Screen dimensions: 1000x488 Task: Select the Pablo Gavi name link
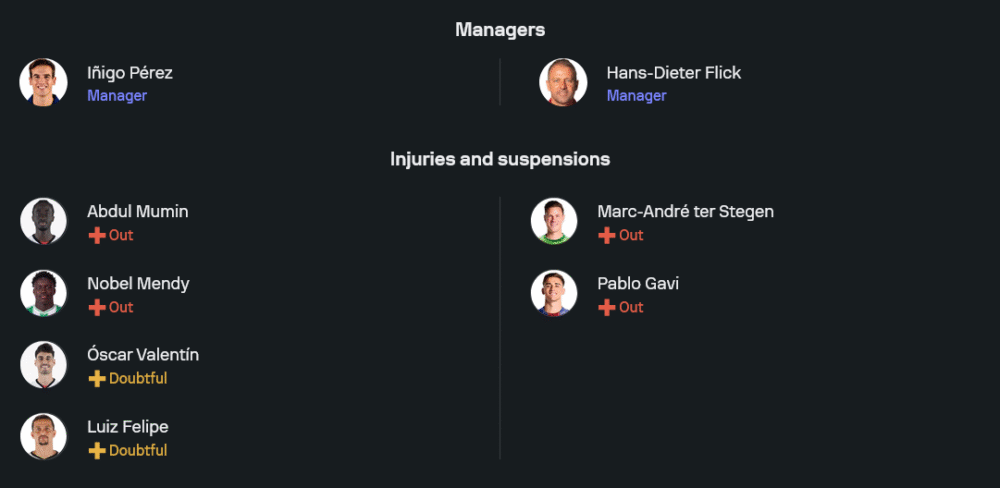click(638, 284)
